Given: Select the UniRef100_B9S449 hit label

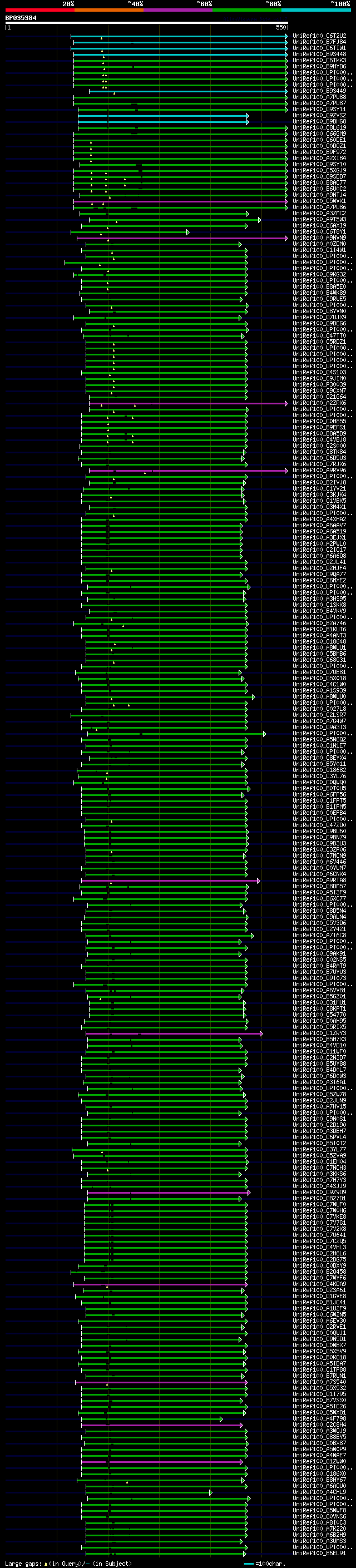Looking at the screenshot, I should click(x=319, y=91).
